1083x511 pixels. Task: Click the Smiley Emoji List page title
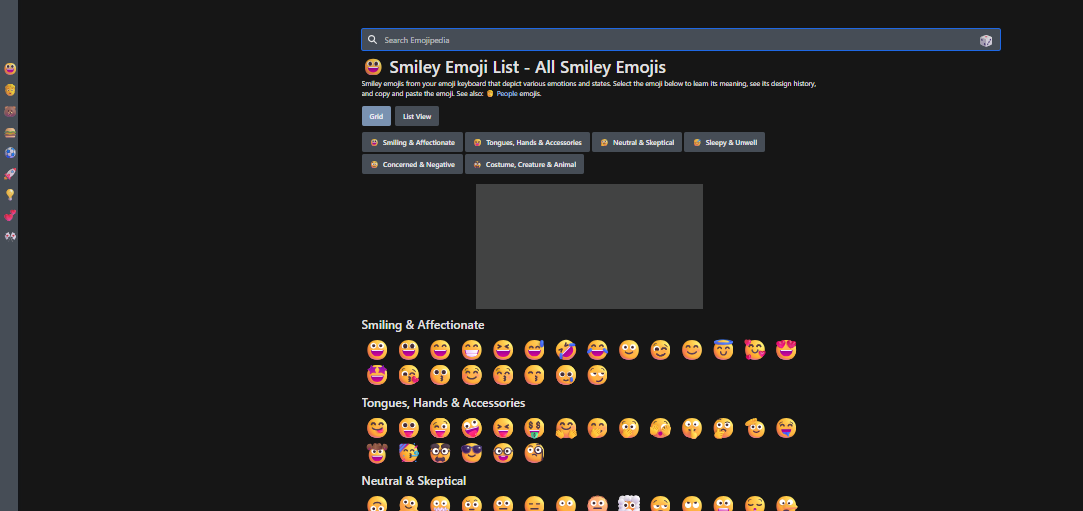click(x=528, y=67)
